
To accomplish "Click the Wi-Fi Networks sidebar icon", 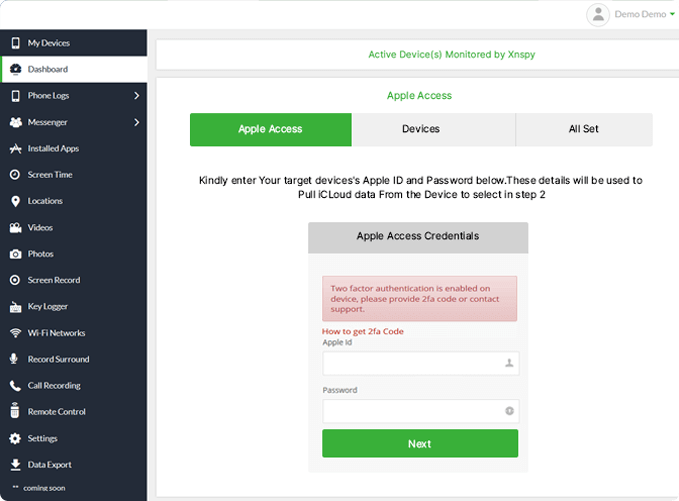I will pos(15,333).
